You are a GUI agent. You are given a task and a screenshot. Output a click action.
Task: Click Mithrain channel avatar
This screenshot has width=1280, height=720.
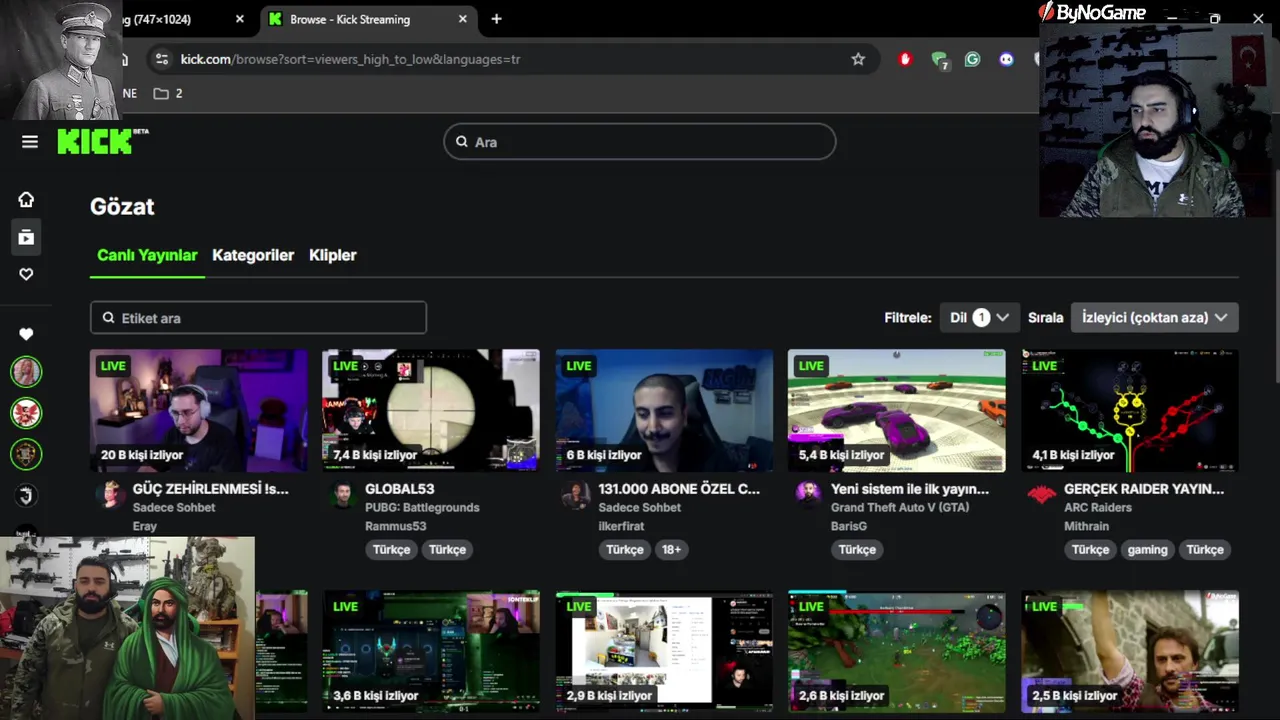(x=1042, y=496)
